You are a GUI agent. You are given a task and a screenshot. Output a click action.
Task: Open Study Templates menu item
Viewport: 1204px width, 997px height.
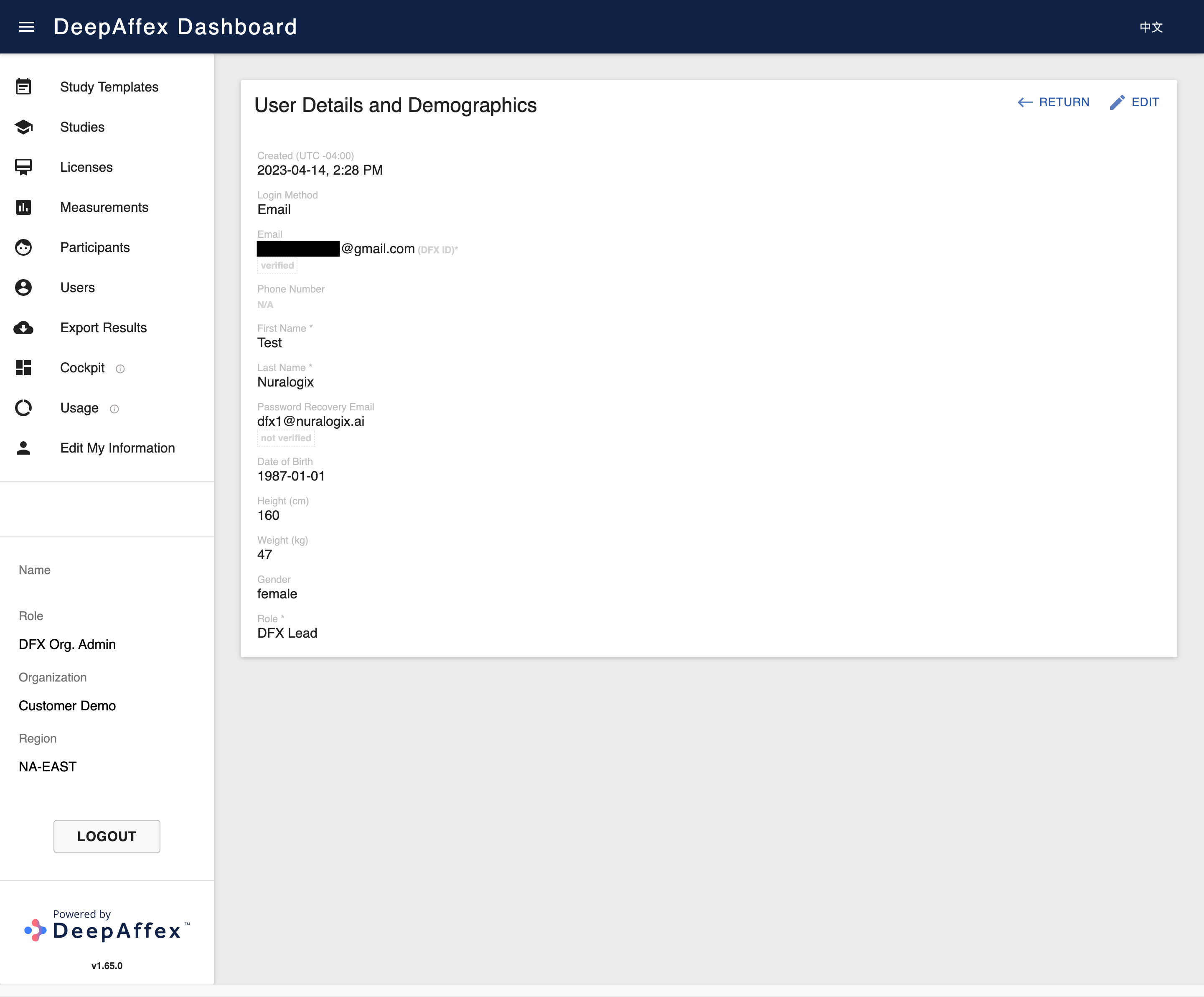click(x=107, y=86)
